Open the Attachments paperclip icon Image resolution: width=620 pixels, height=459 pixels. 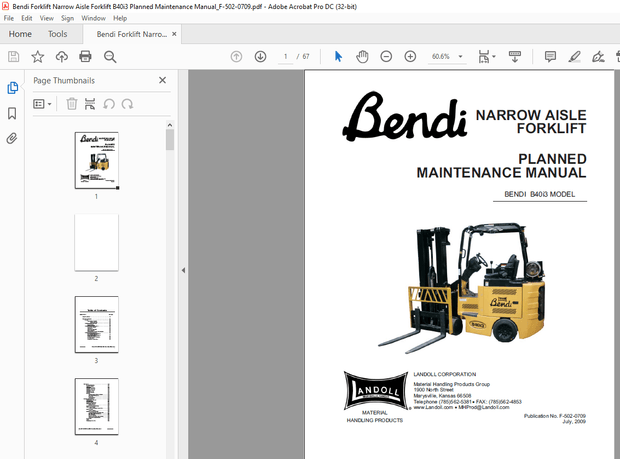point(12,138)
